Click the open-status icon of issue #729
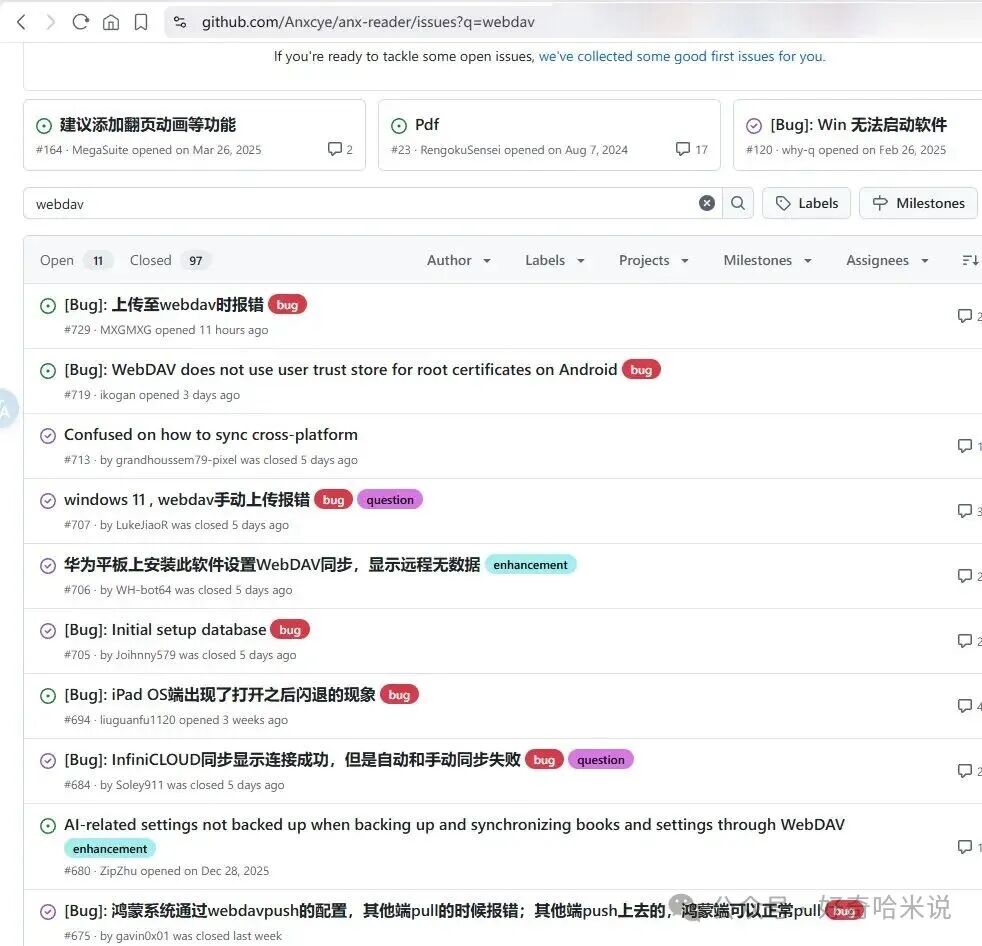The image size is (982, 946). click(48, 306)
